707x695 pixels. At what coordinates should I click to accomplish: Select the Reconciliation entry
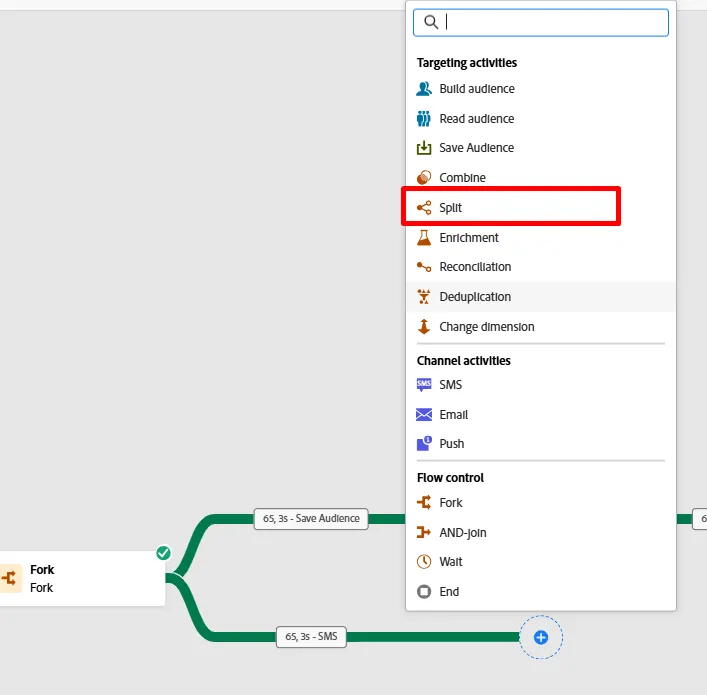click(x=541, y=267)
